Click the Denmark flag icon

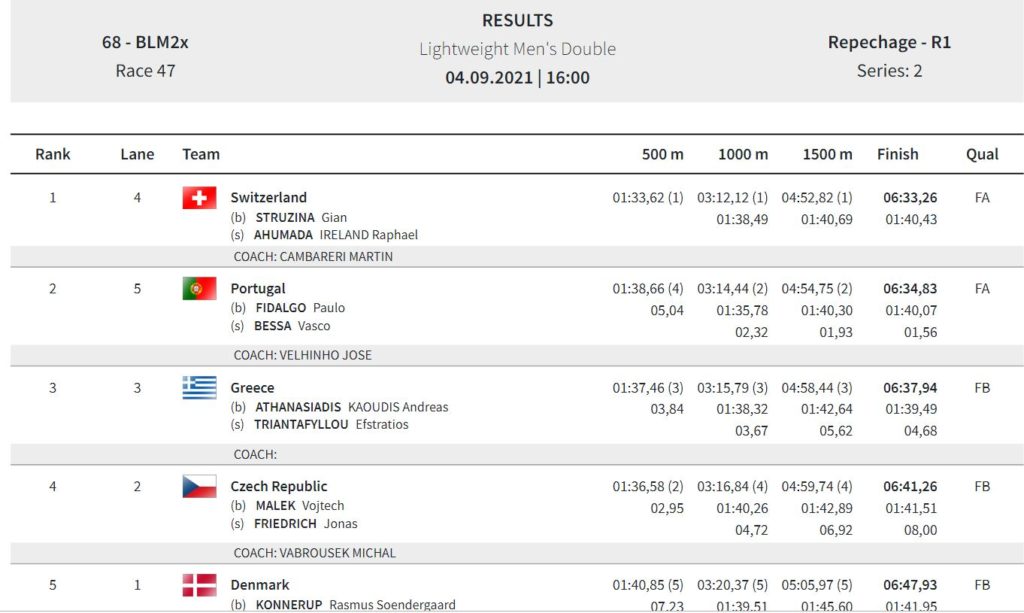(x=199, y=585)
